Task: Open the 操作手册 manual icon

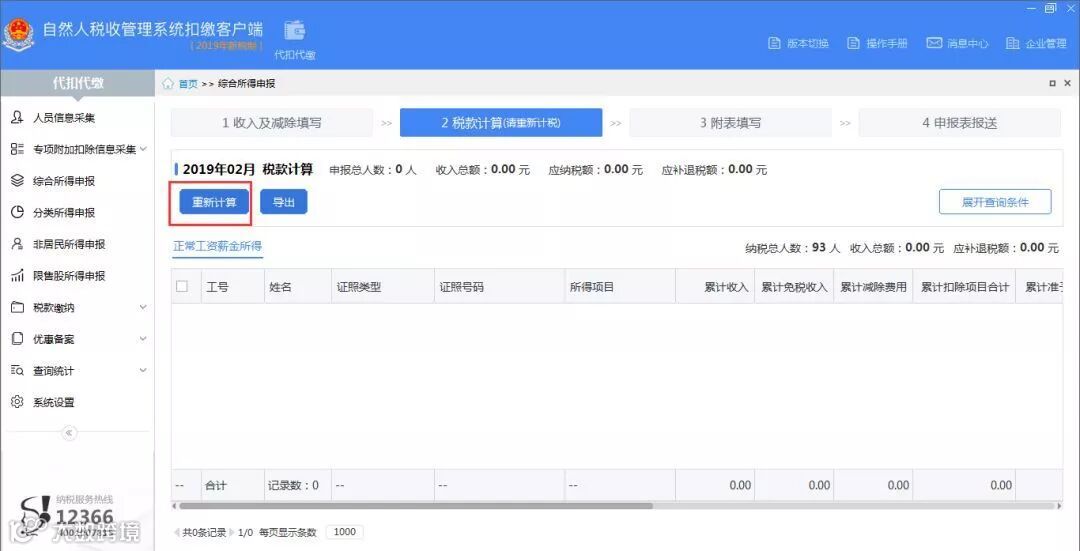Action: [853, 43]
